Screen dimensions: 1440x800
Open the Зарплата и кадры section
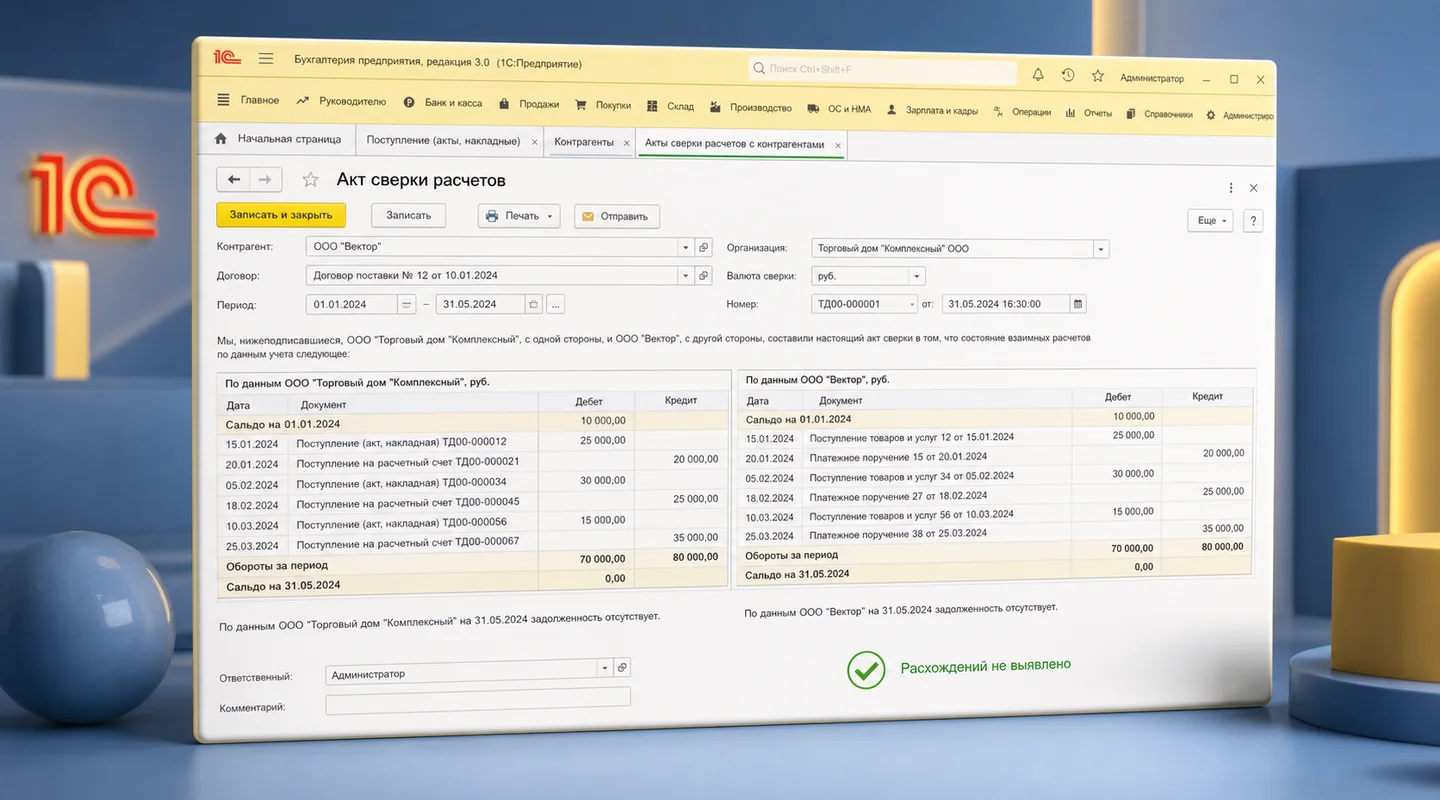(x=932, y=110)
